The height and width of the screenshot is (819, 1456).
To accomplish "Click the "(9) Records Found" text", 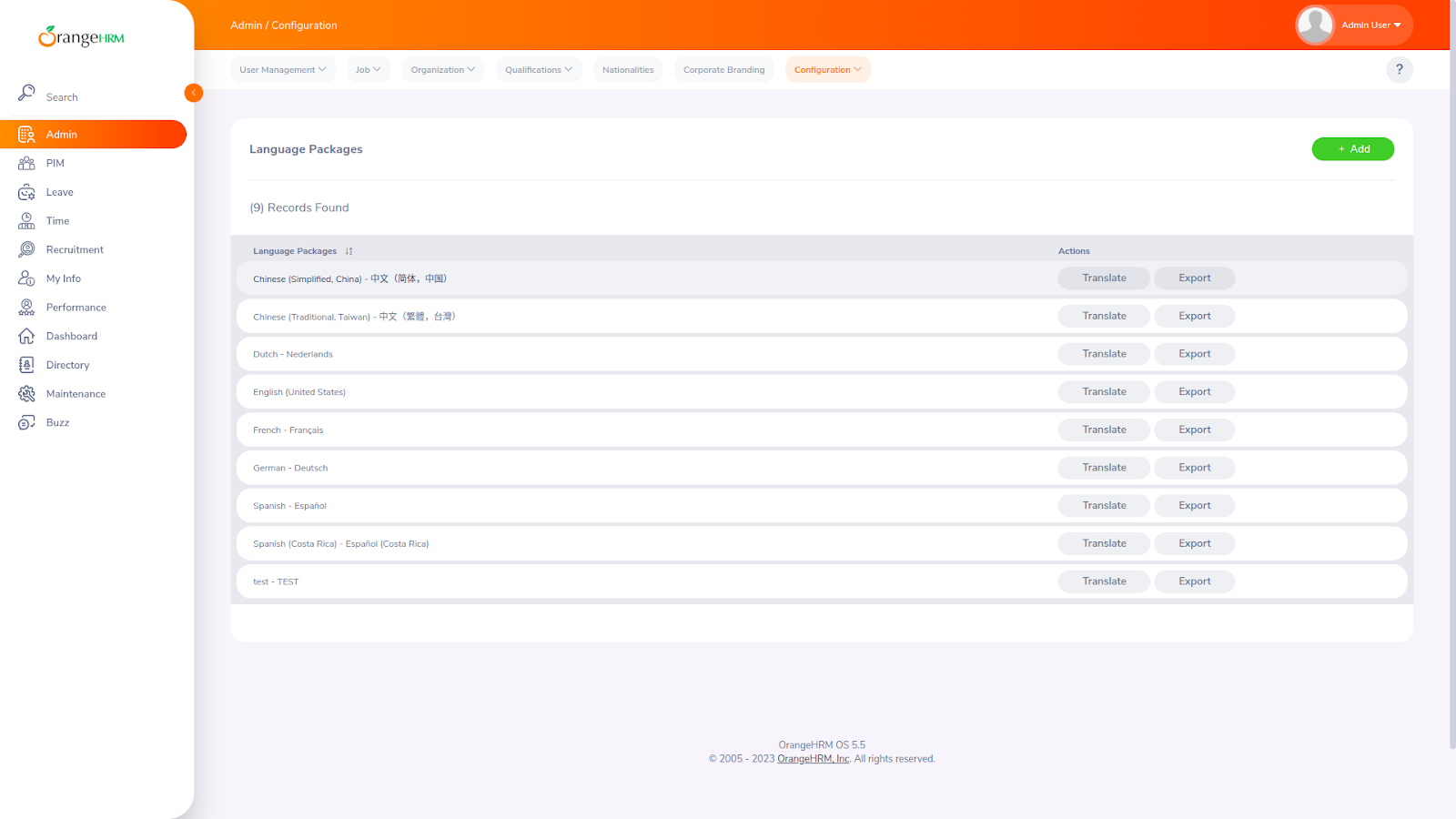I will [299, 208].
